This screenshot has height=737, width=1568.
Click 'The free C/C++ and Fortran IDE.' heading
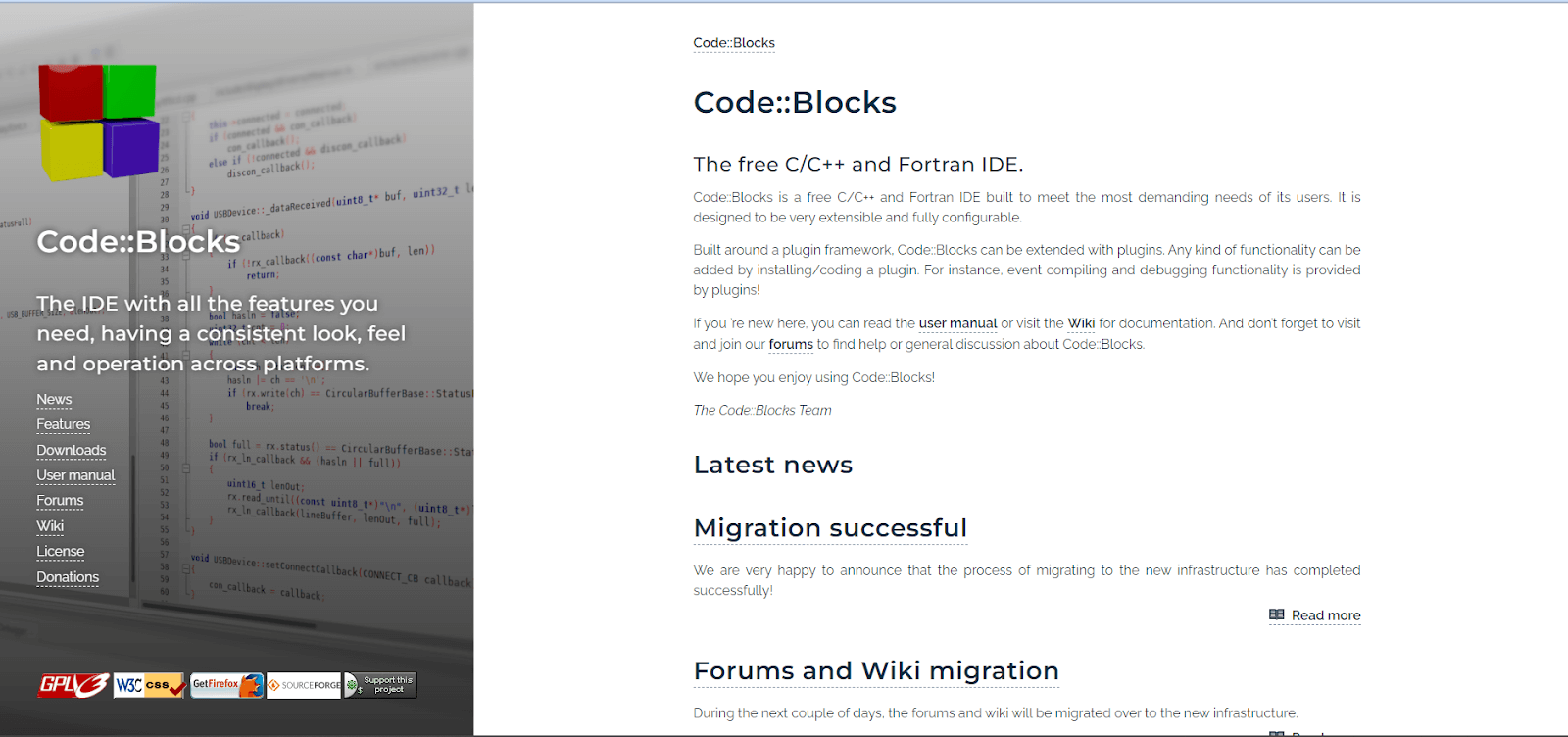pyautogui.click(x=858, y=164)
